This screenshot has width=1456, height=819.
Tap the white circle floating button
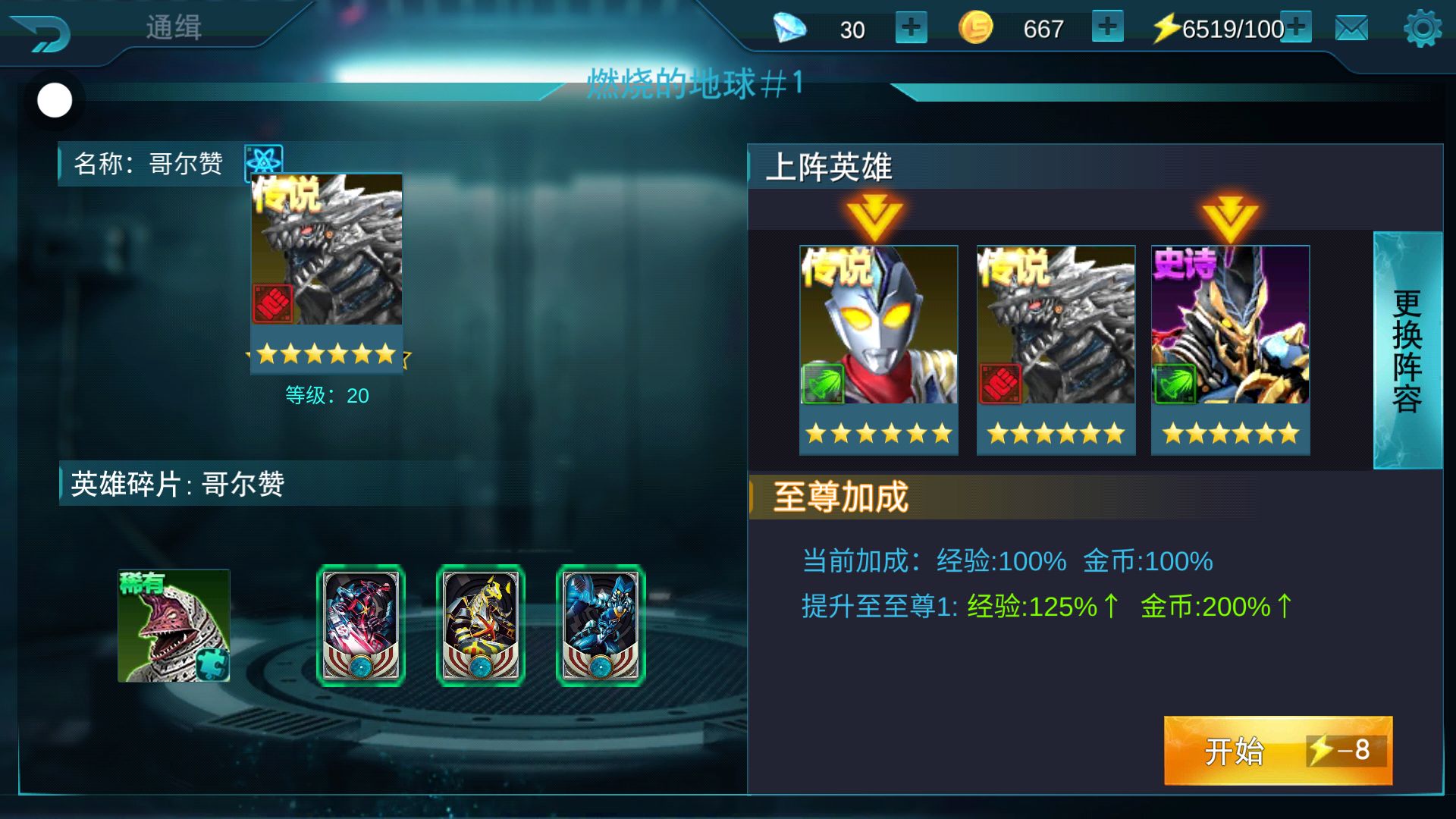point(55,100)
